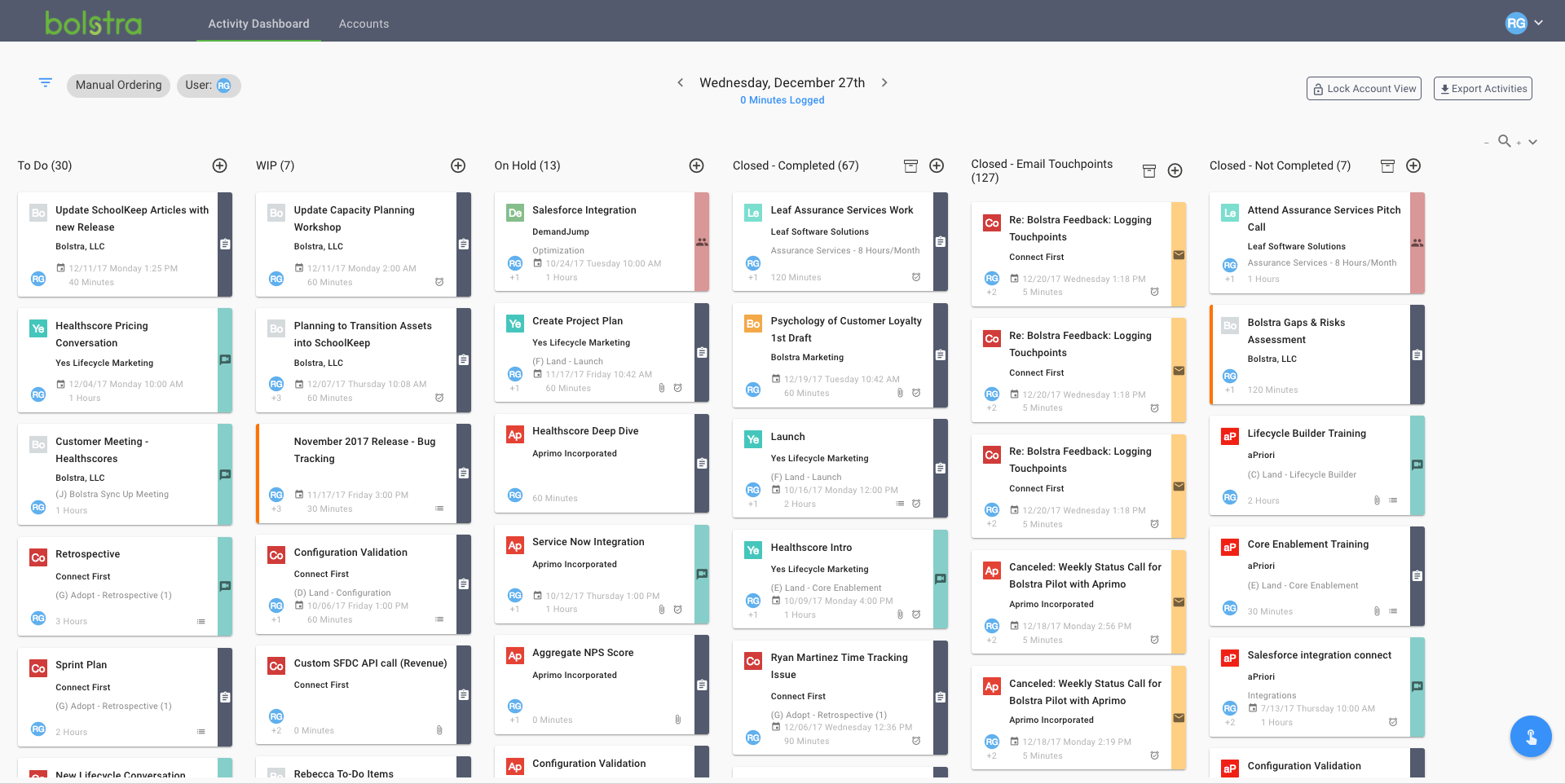Add activity to To Do column
This screenshot has height=784, width=1565.
pos(219,165)
